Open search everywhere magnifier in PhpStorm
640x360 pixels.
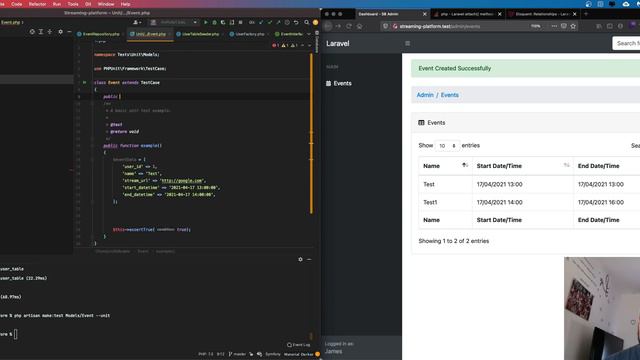307,22
